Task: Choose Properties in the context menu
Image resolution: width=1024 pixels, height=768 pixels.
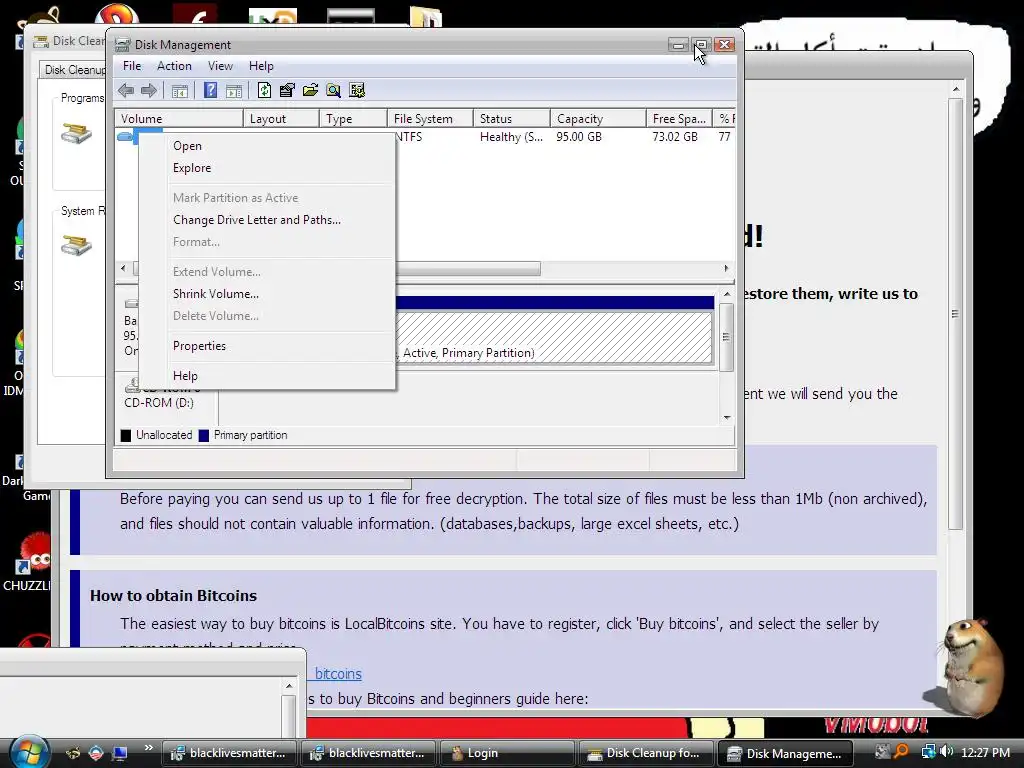Action: [x=267, y=346]
